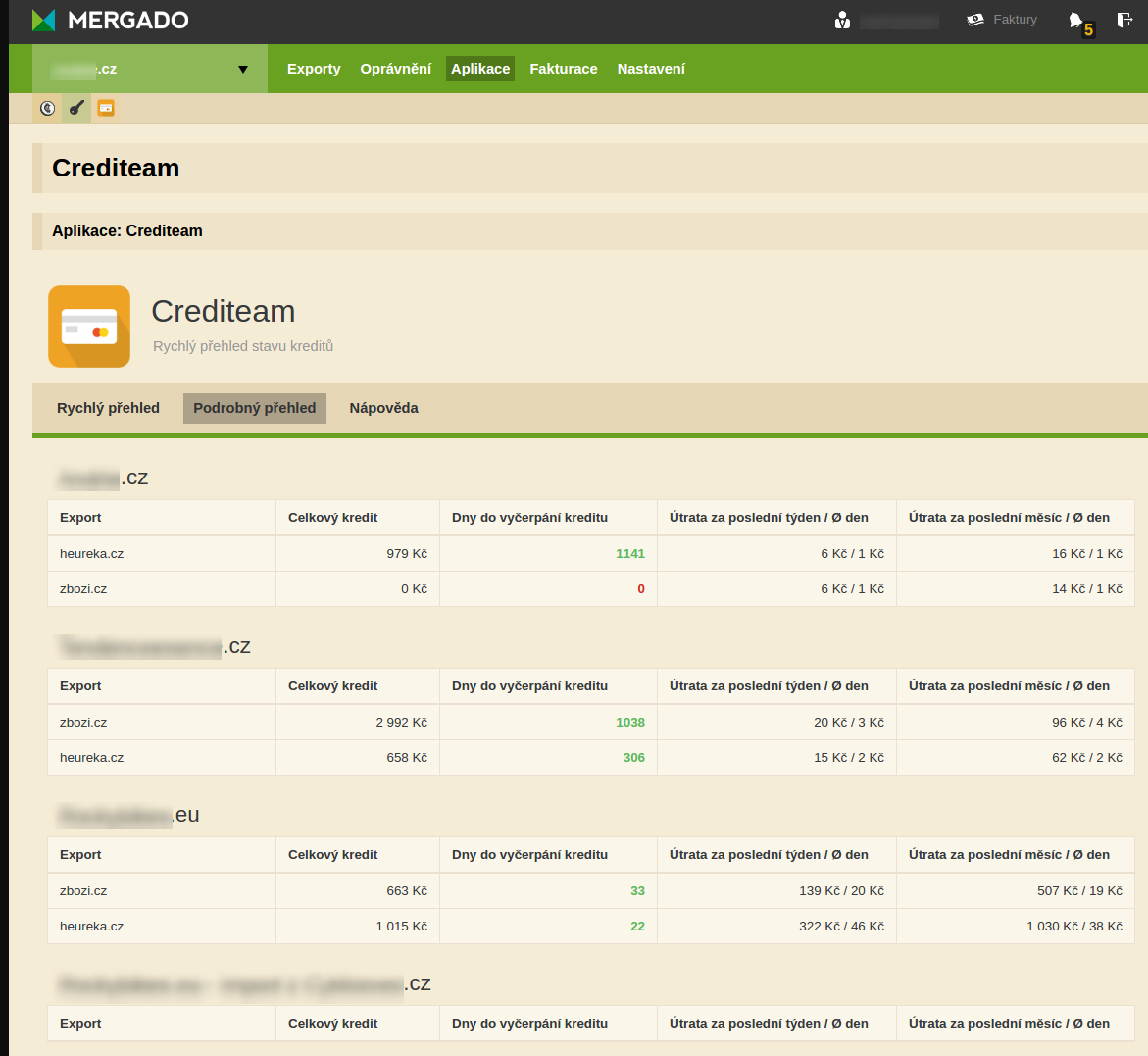Screen dimensions: 1148x1056
Task: Click the 322 Kč / 46 Kč weekly spend
Action: click(x=841, y=926)
